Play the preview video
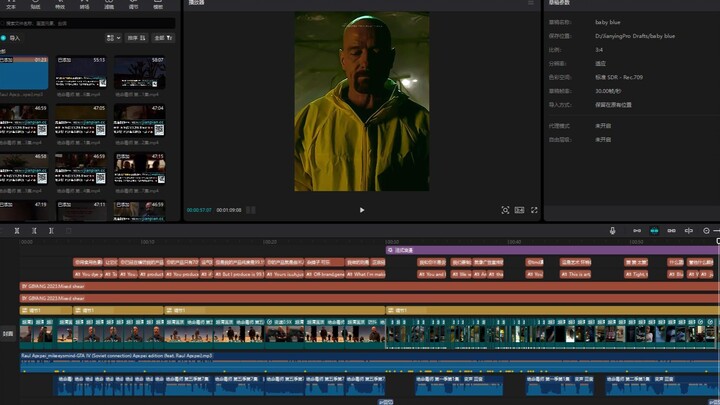Viewport: 720px width, 405px height. pos(362,210)
